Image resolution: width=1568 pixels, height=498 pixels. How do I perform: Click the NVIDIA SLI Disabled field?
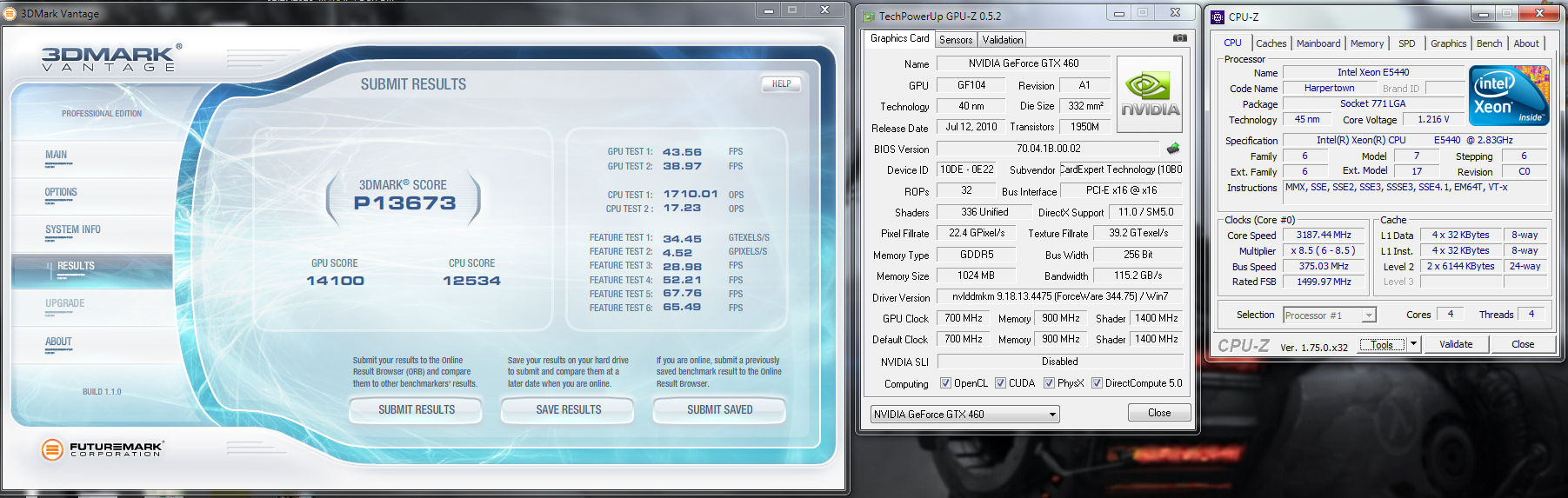click(x=1058, y=362)
